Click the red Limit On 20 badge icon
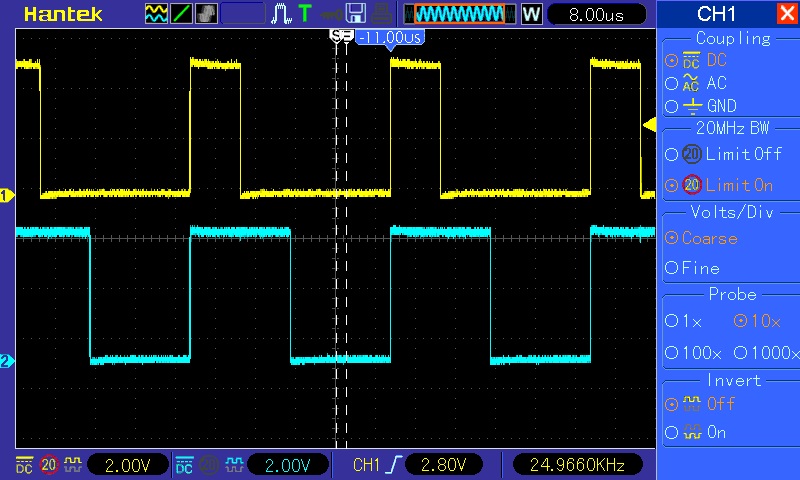This screenshot has width=800, height=480. pos(692,185)
